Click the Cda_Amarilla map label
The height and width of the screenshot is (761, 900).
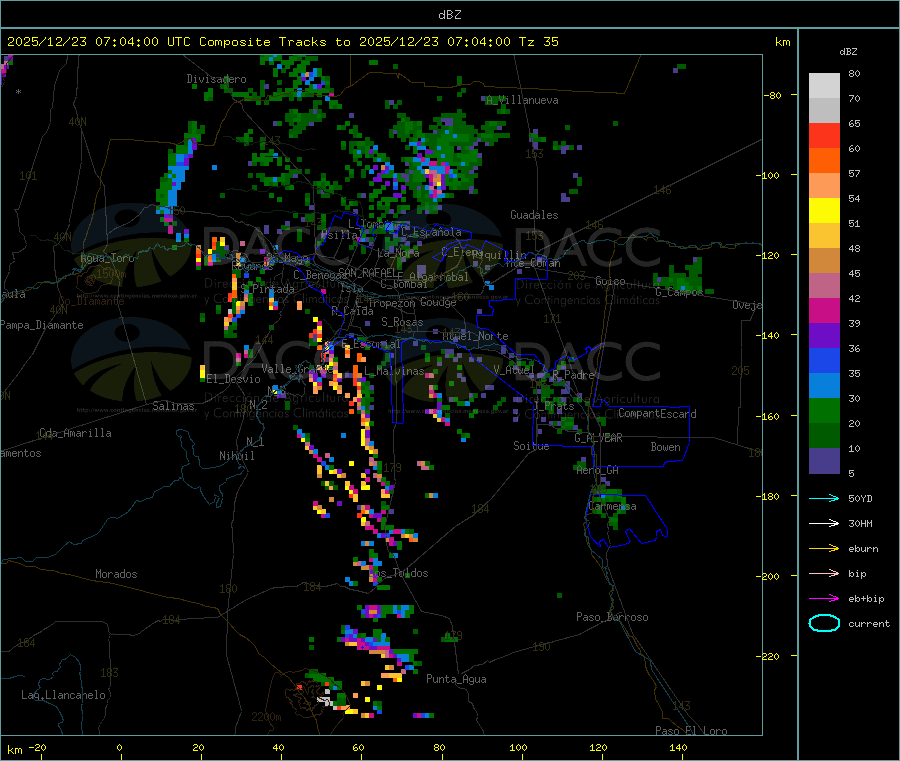click(75, 433)
